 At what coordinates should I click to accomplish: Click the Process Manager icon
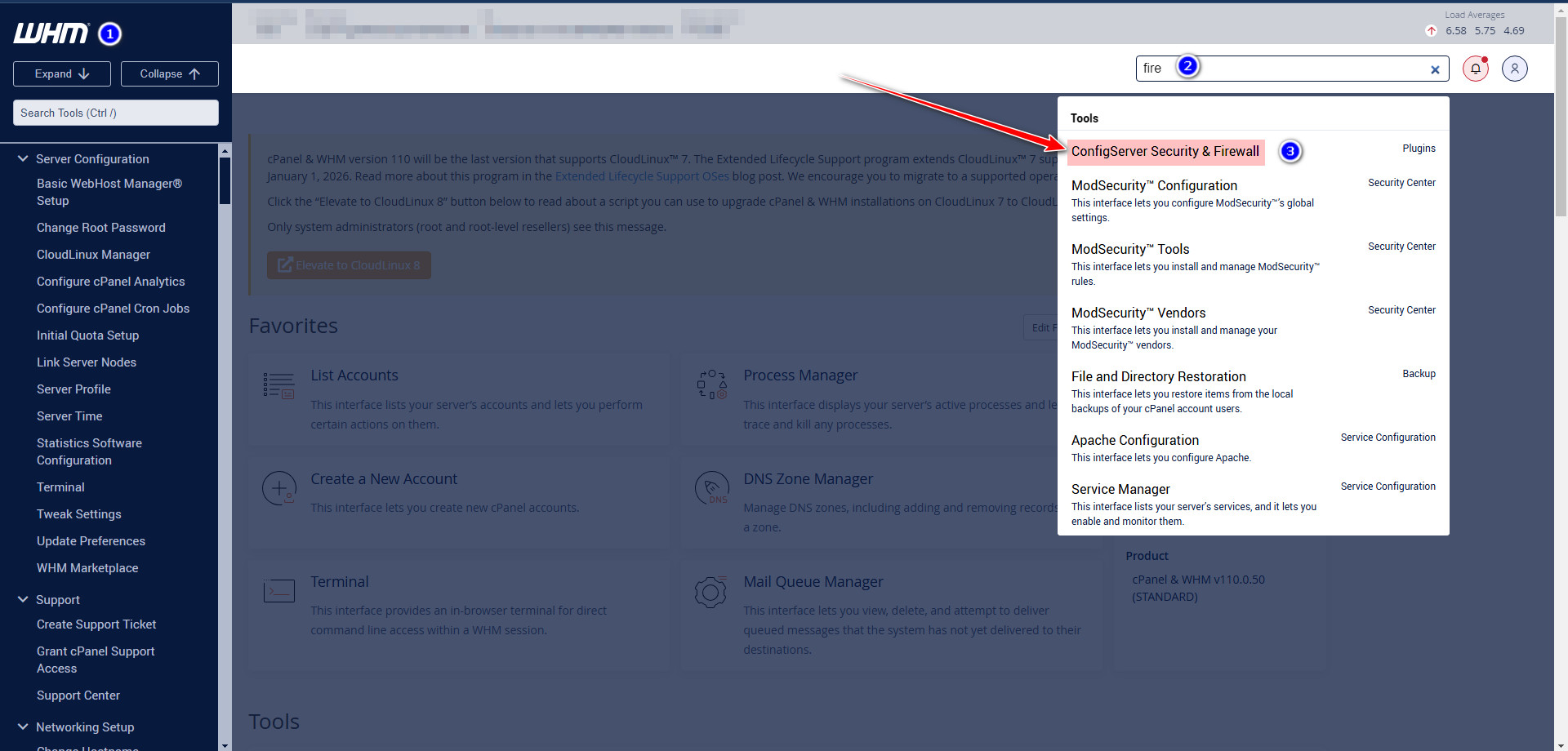(x=710, y=384)
